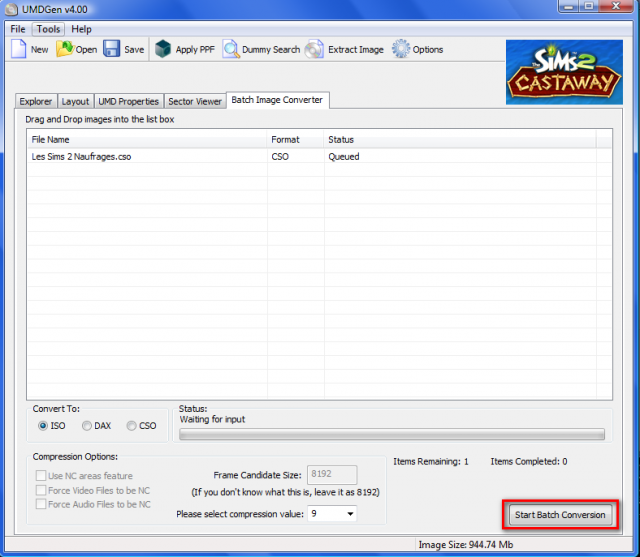640x557 pixels.
Task: Click the Dummy Search magnifier icon
Action: (231, 49)
